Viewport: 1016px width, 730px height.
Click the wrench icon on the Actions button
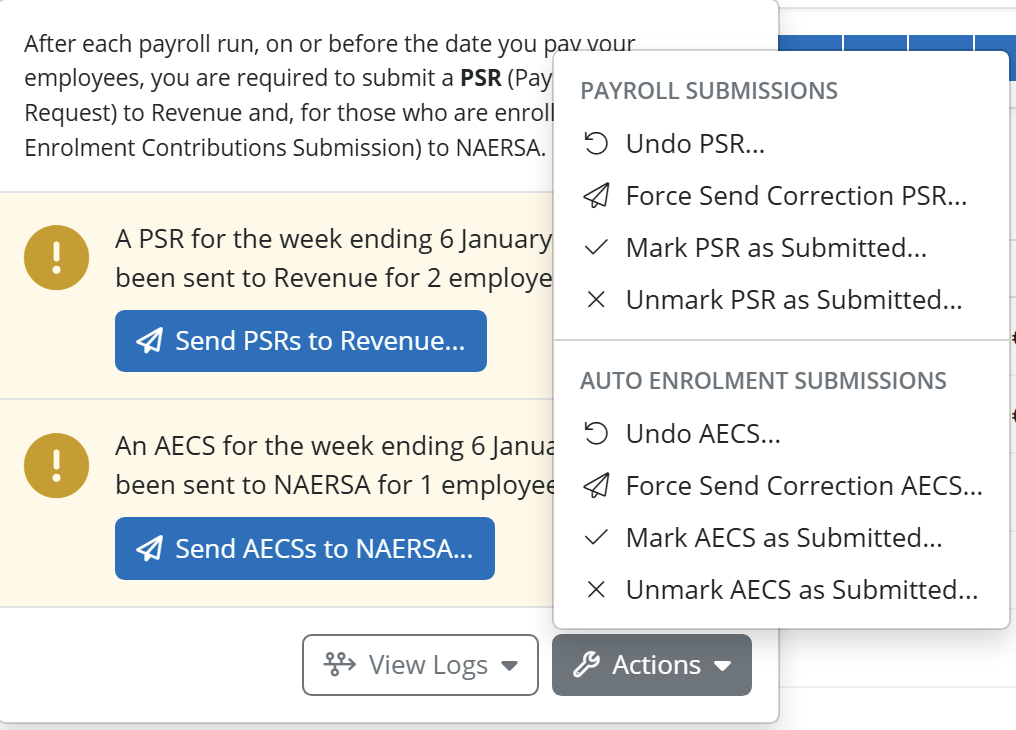[x=586, y=665]
